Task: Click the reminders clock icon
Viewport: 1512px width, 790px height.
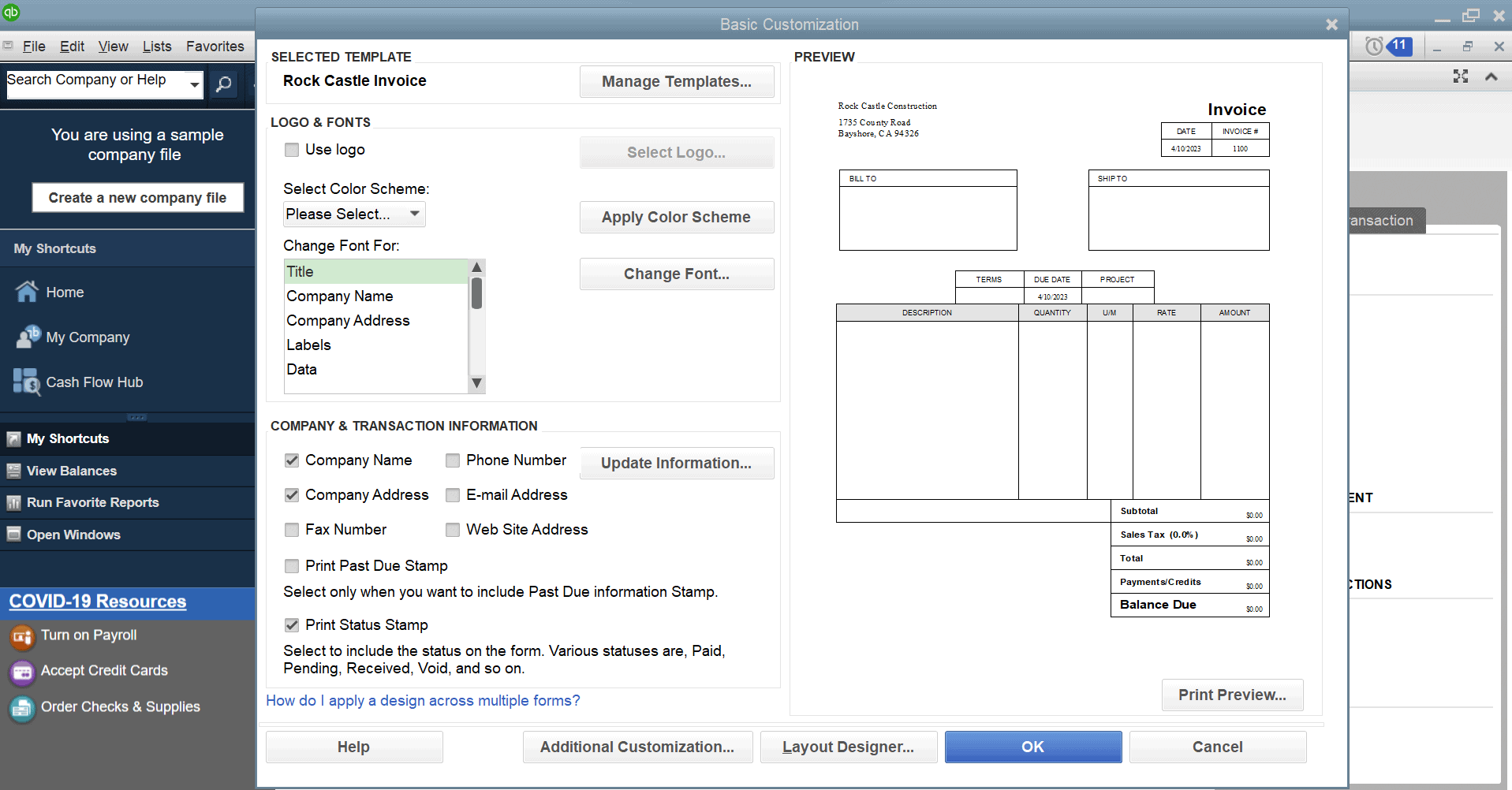Action: 1374,47
